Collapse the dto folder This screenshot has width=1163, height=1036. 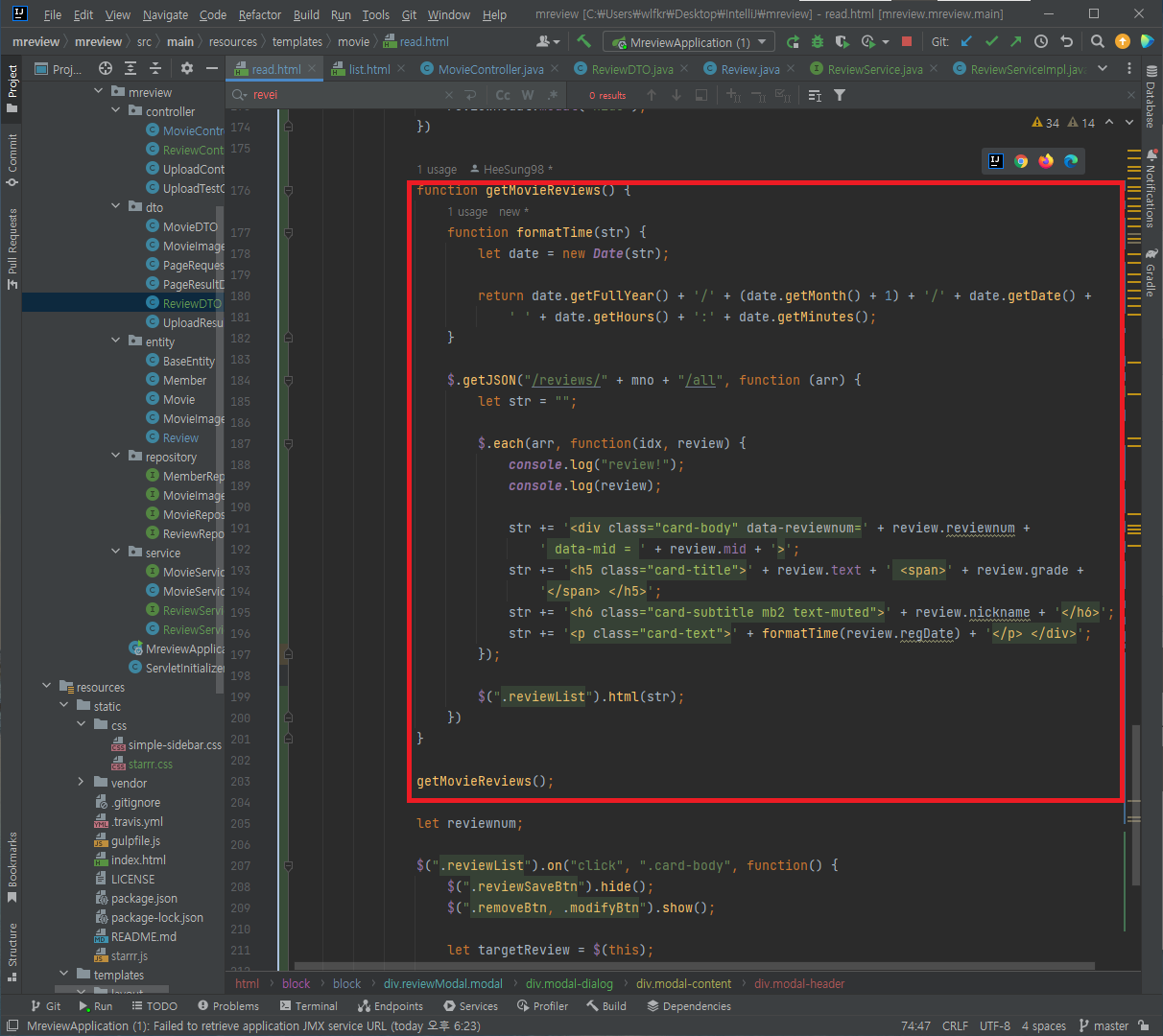[x=116, y=207]
